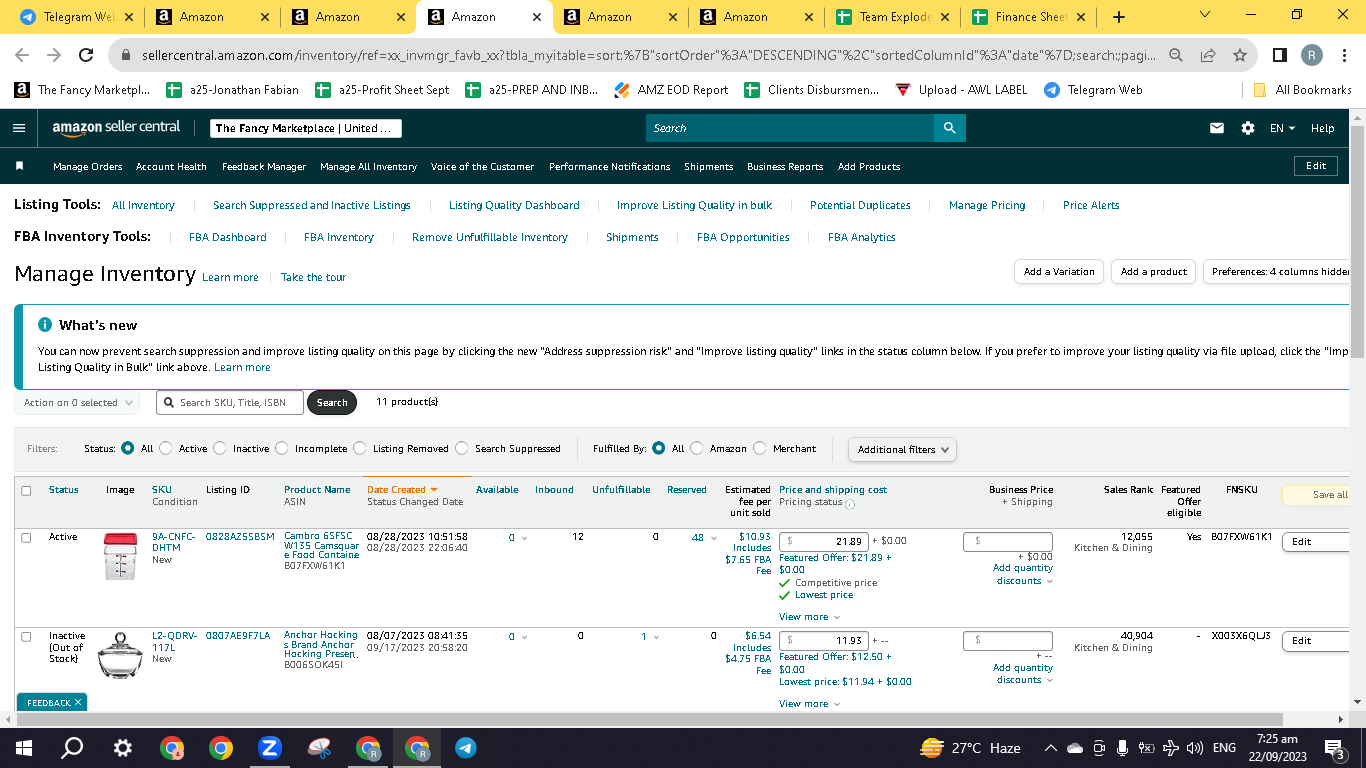Open the Chrome tab search chevron
Viewport: 1366px width, 768px height.
tap(1204, 15)
